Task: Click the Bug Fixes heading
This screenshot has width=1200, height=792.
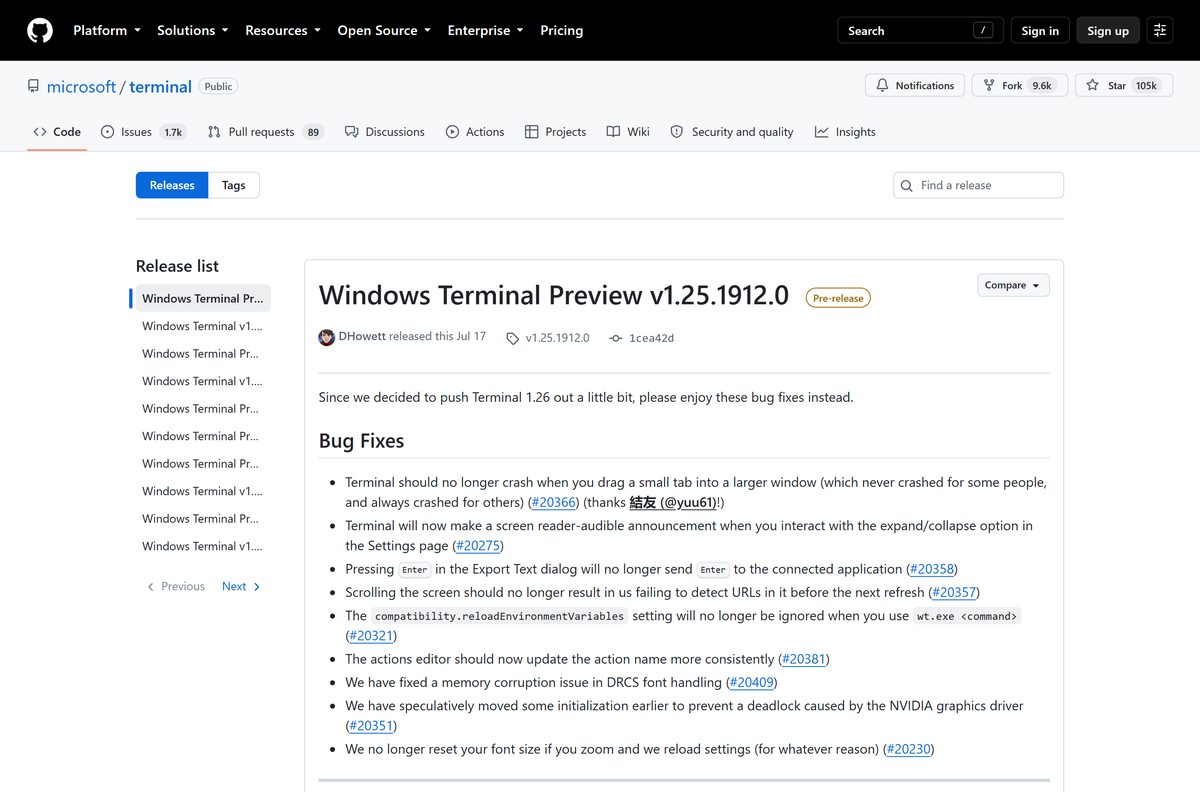Action: pyautogui.click(x=361, y=441)
